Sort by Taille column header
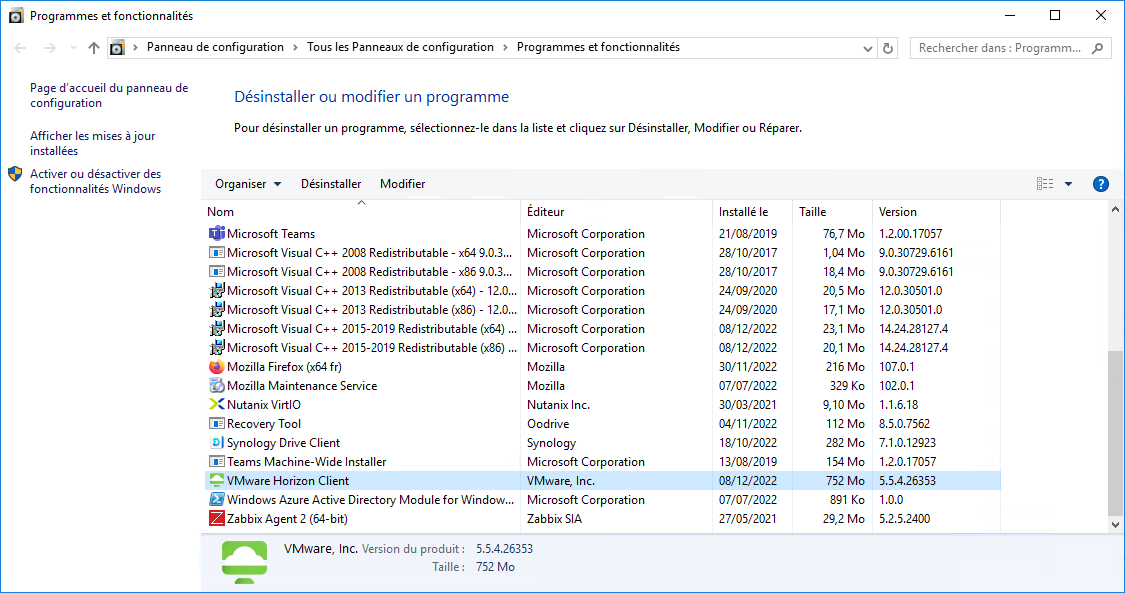This screenshot has height=593, width=1125. [x=832, y=212]
